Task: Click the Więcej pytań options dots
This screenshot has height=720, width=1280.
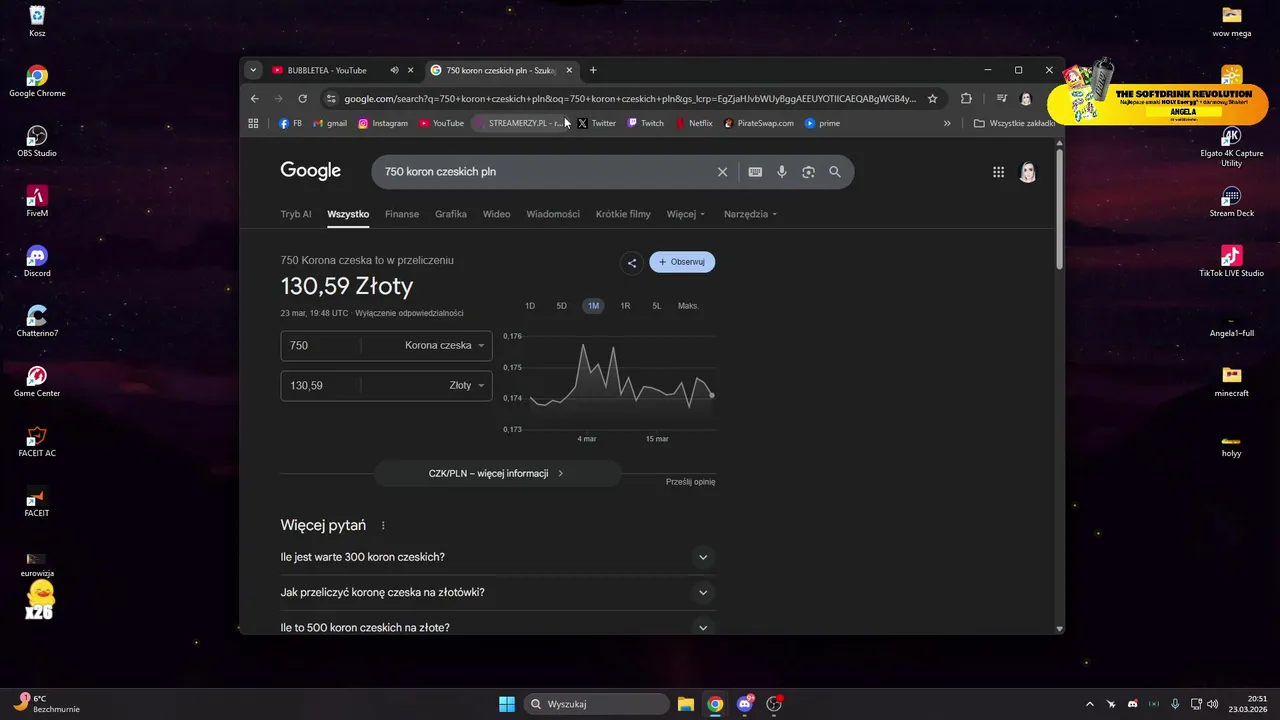Action: tap(383, 526)
